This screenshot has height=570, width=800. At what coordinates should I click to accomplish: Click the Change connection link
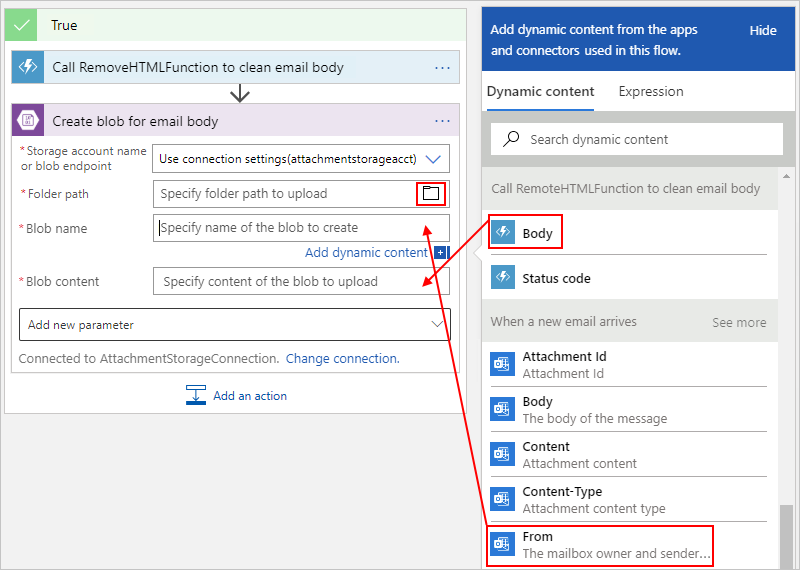pyautogui.click(x=342, y=358)
